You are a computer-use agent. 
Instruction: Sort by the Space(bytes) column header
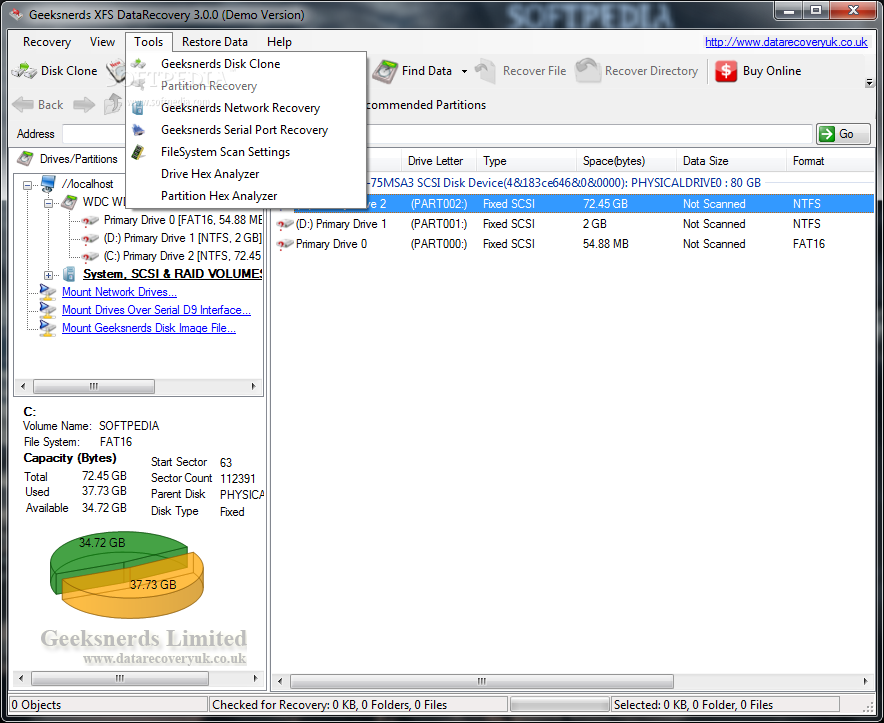pyautogui.click(x=626, y=161)
